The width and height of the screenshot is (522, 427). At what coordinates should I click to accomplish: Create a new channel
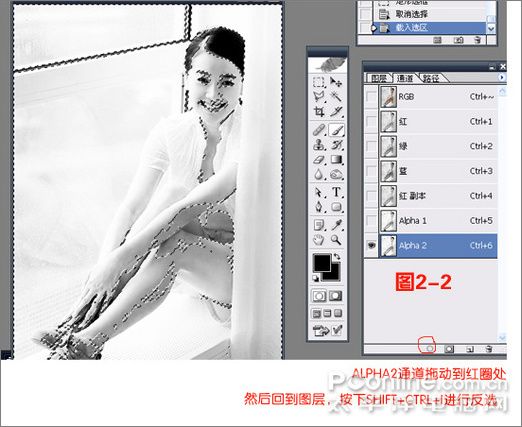click(x=470, y=349)
